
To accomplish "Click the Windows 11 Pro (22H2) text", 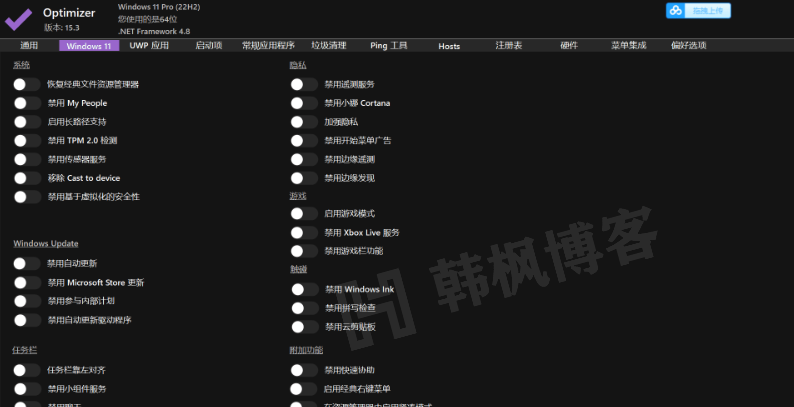I will point(159,7).
